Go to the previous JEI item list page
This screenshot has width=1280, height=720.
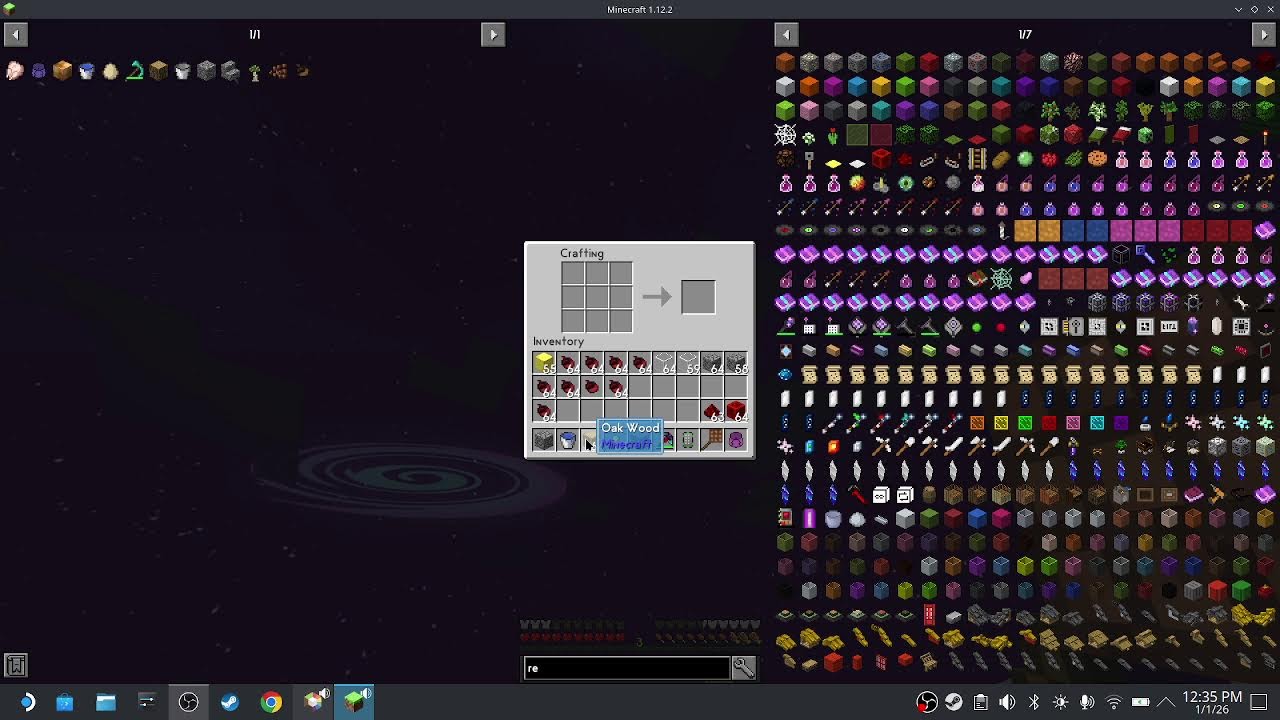coord(786,35)
